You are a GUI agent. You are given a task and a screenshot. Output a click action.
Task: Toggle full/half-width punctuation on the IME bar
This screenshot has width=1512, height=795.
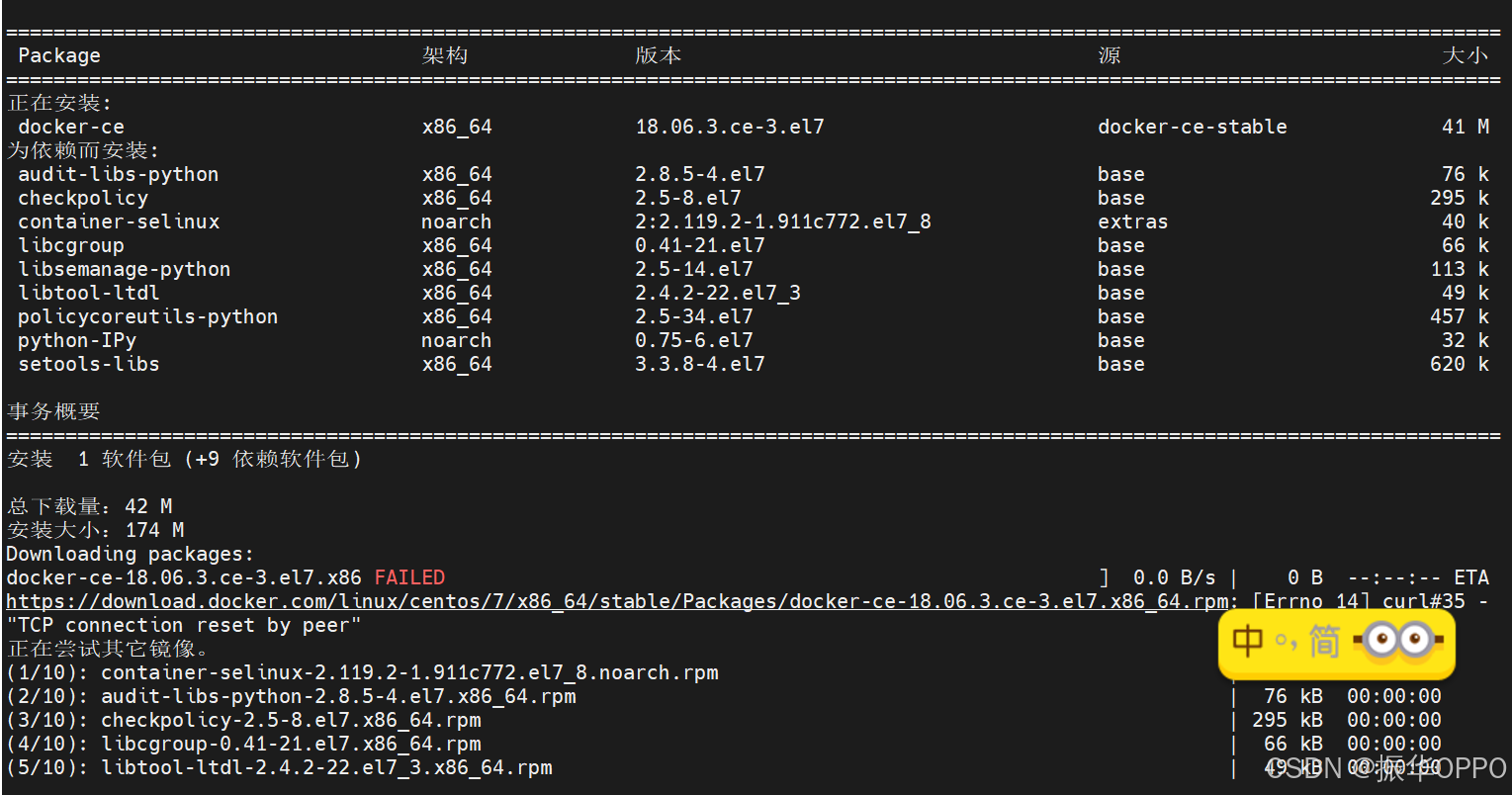click(1286, 643)
